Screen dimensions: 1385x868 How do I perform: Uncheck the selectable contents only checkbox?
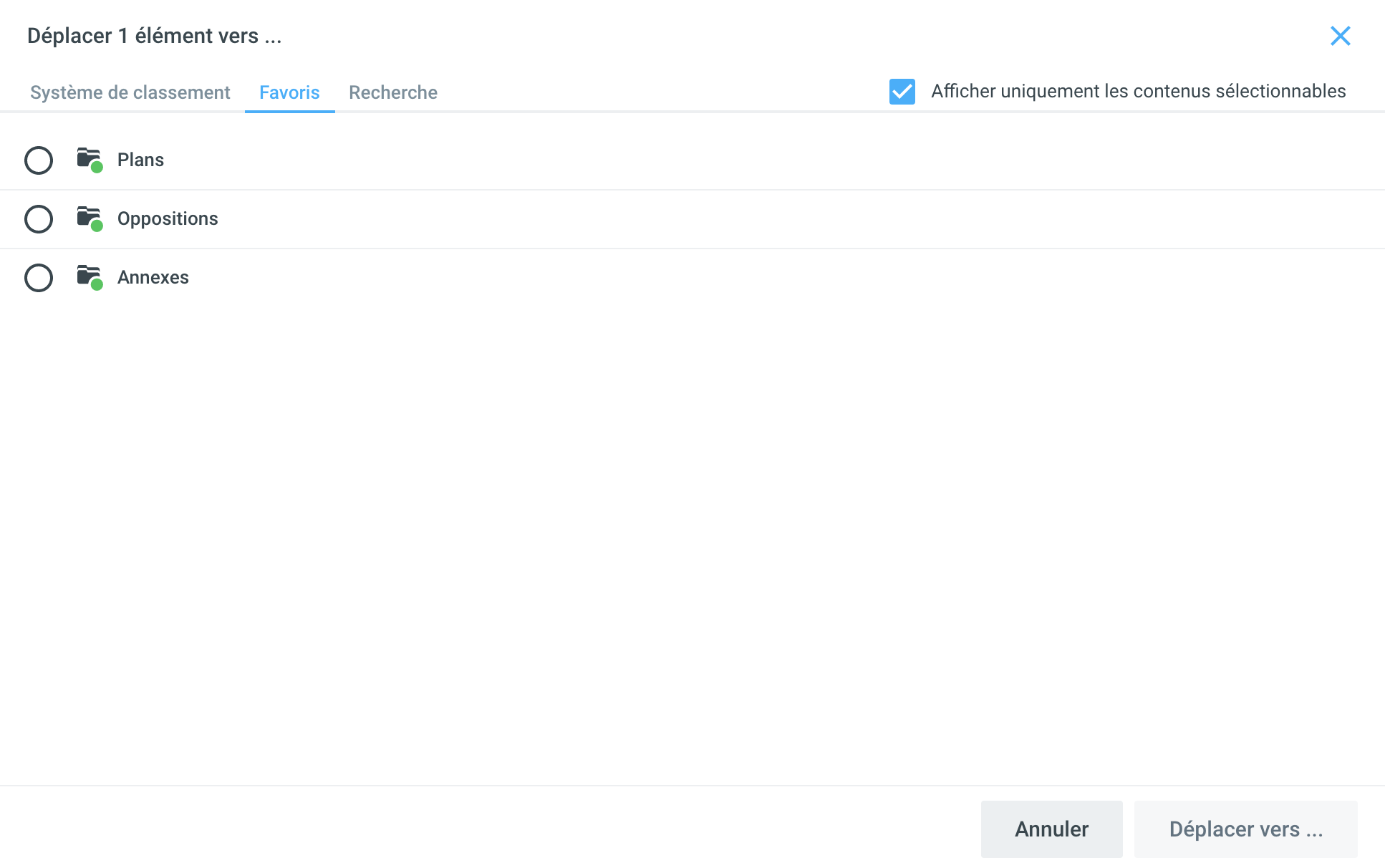(x=902, y=92)
